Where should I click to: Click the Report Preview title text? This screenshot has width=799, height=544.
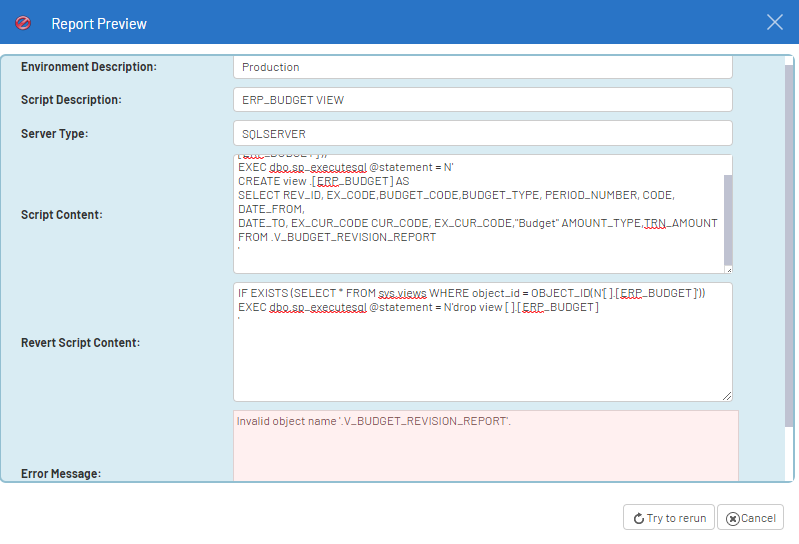click(98, 23)
